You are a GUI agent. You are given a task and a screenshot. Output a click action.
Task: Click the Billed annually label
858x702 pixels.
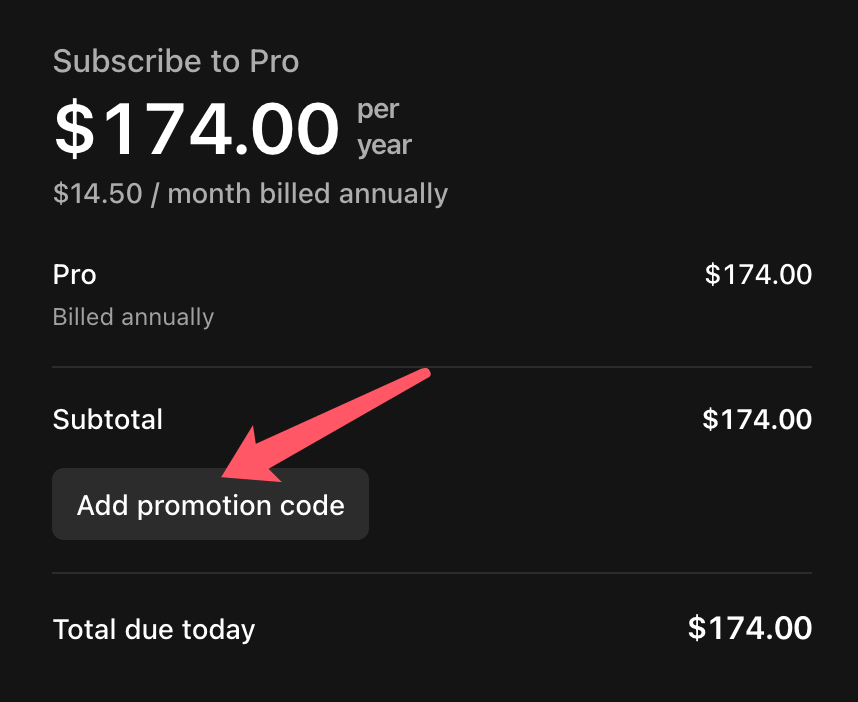coord(133,317)
